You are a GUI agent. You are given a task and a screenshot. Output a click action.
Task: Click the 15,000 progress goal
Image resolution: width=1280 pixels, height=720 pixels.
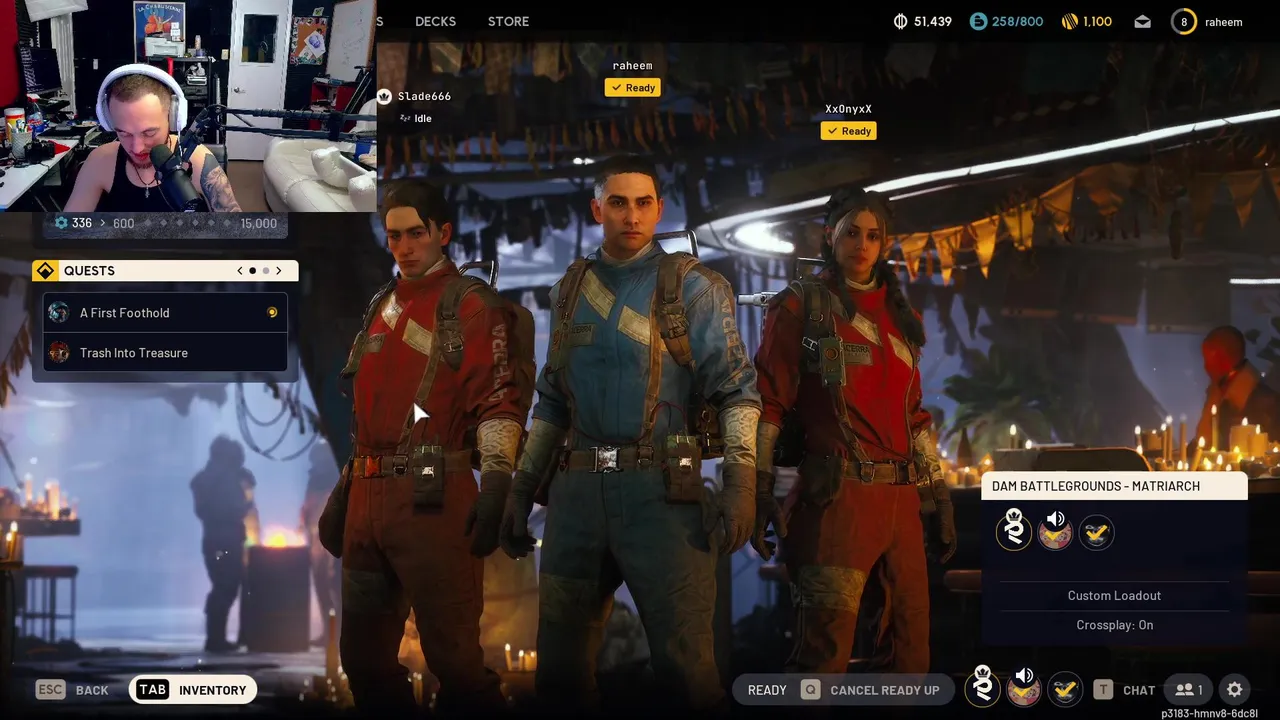259,223
